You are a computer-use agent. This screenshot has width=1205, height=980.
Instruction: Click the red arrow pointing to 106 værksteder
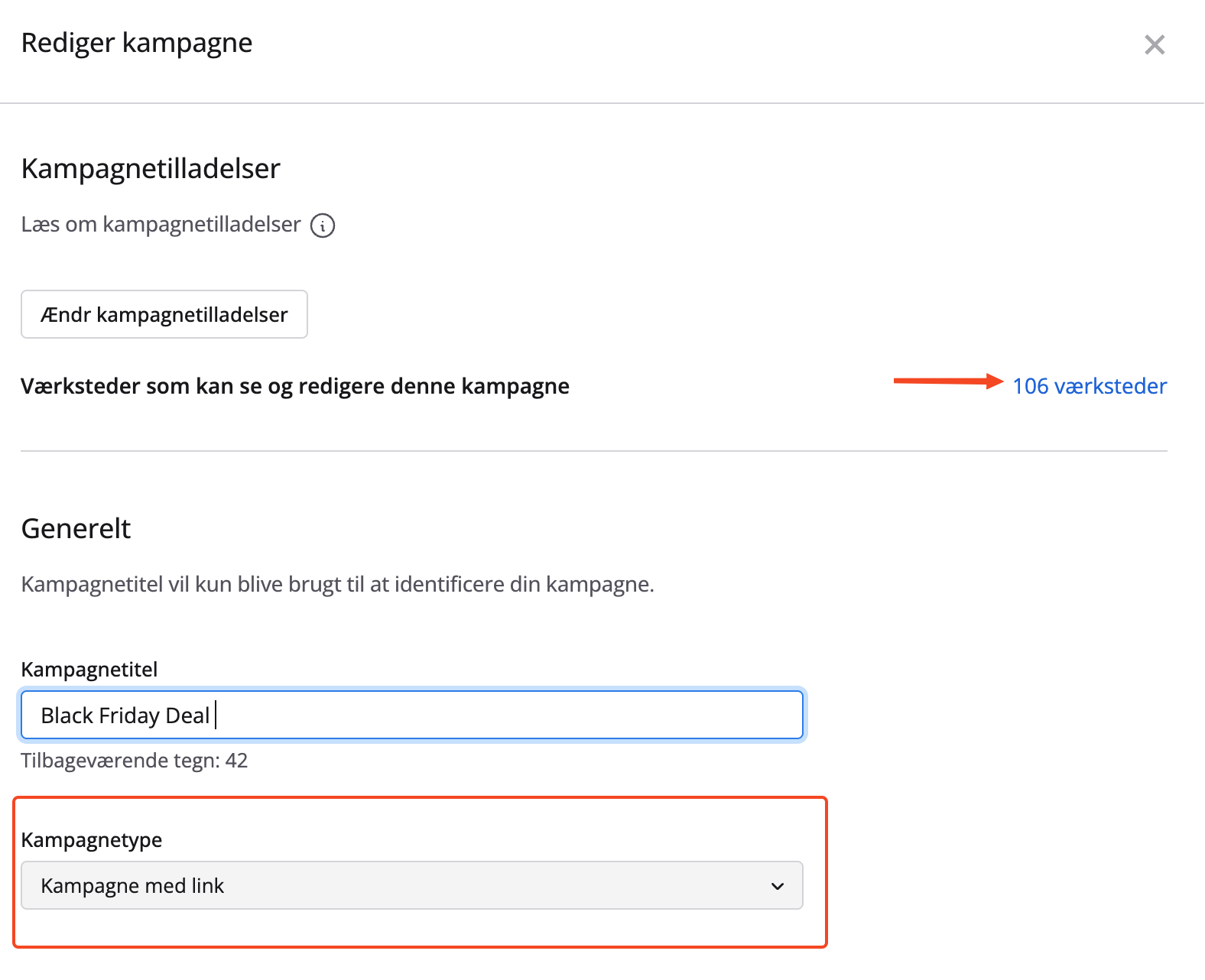948,381
